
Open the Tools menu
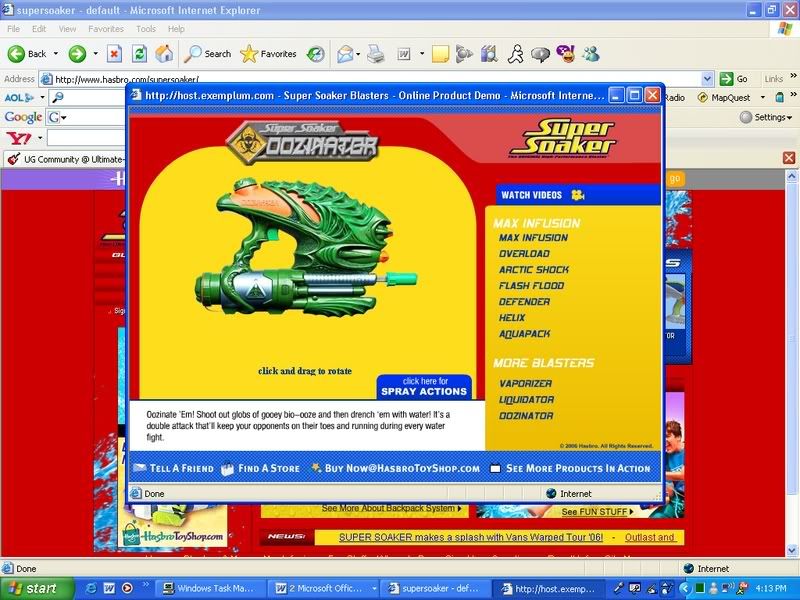coord(146,29)
